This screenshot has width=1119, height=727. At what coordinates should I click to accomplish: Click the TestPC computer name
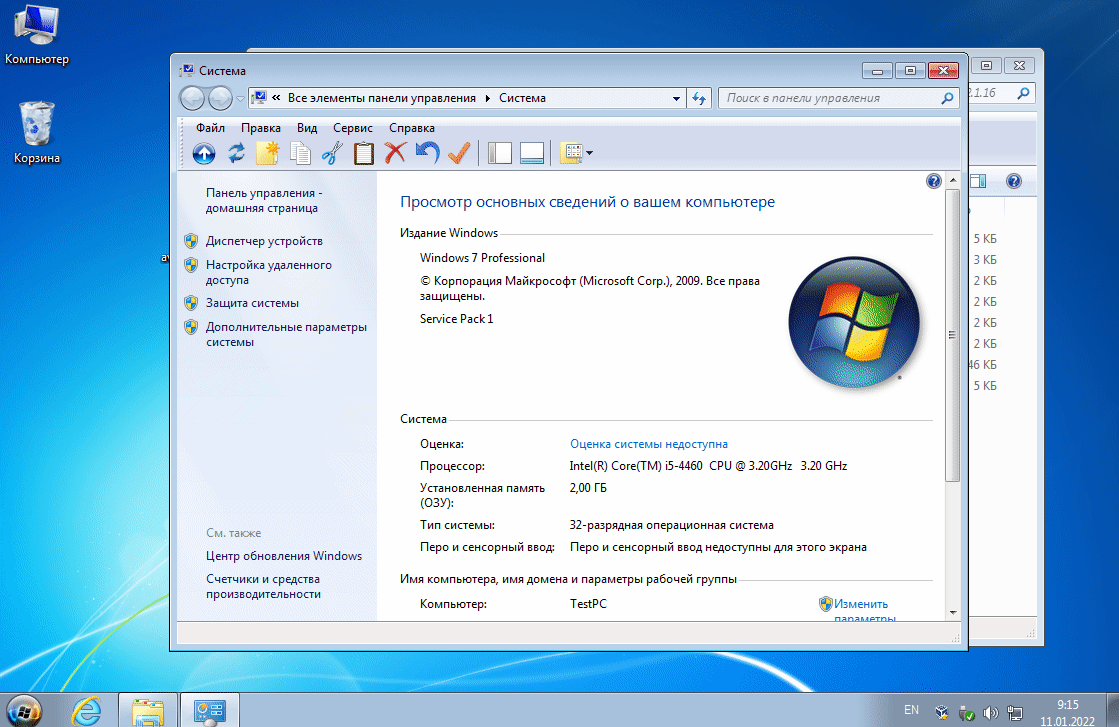(588, 604)
